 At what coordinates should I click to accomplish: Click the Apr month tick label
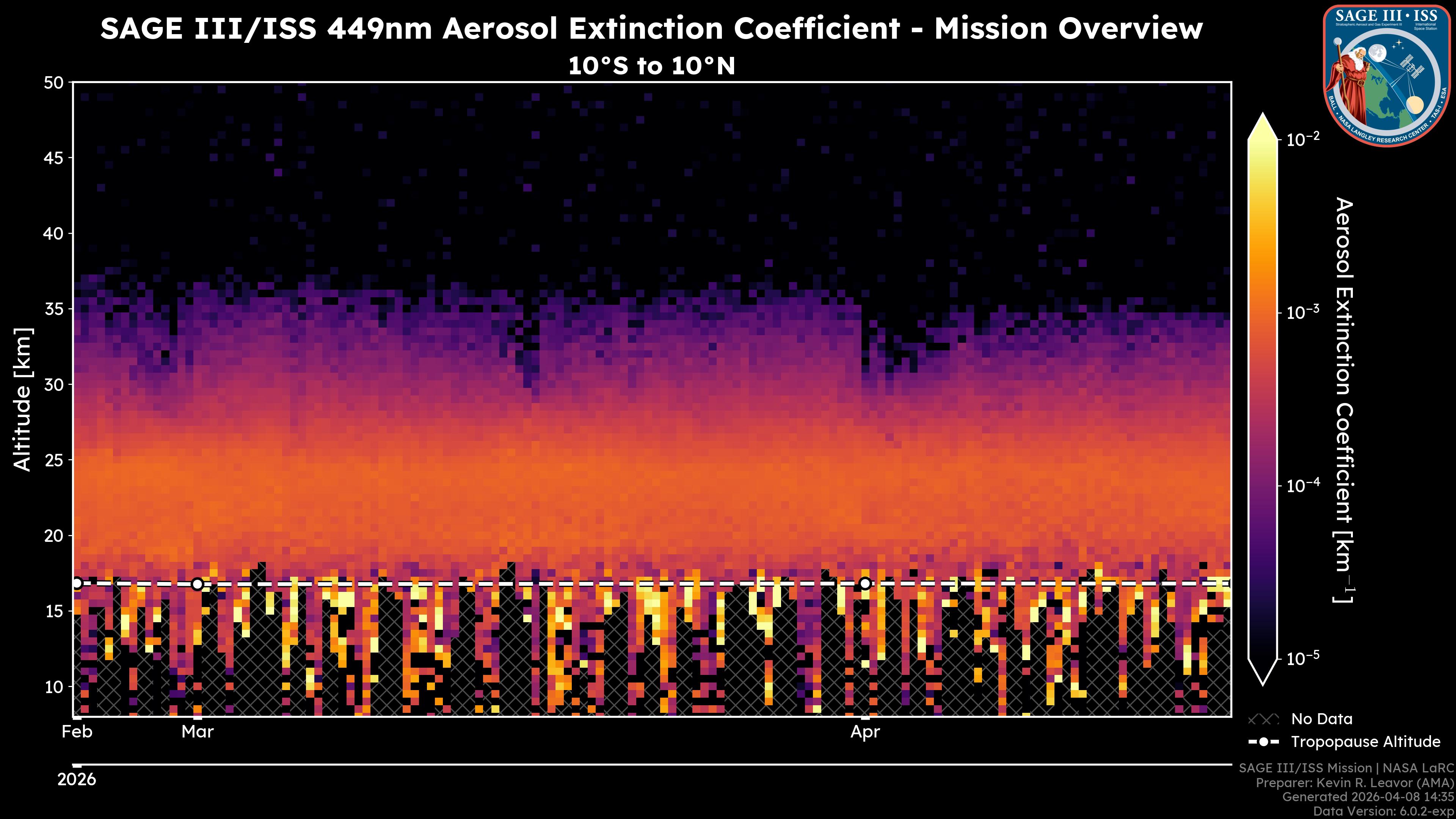pos(865,732)
